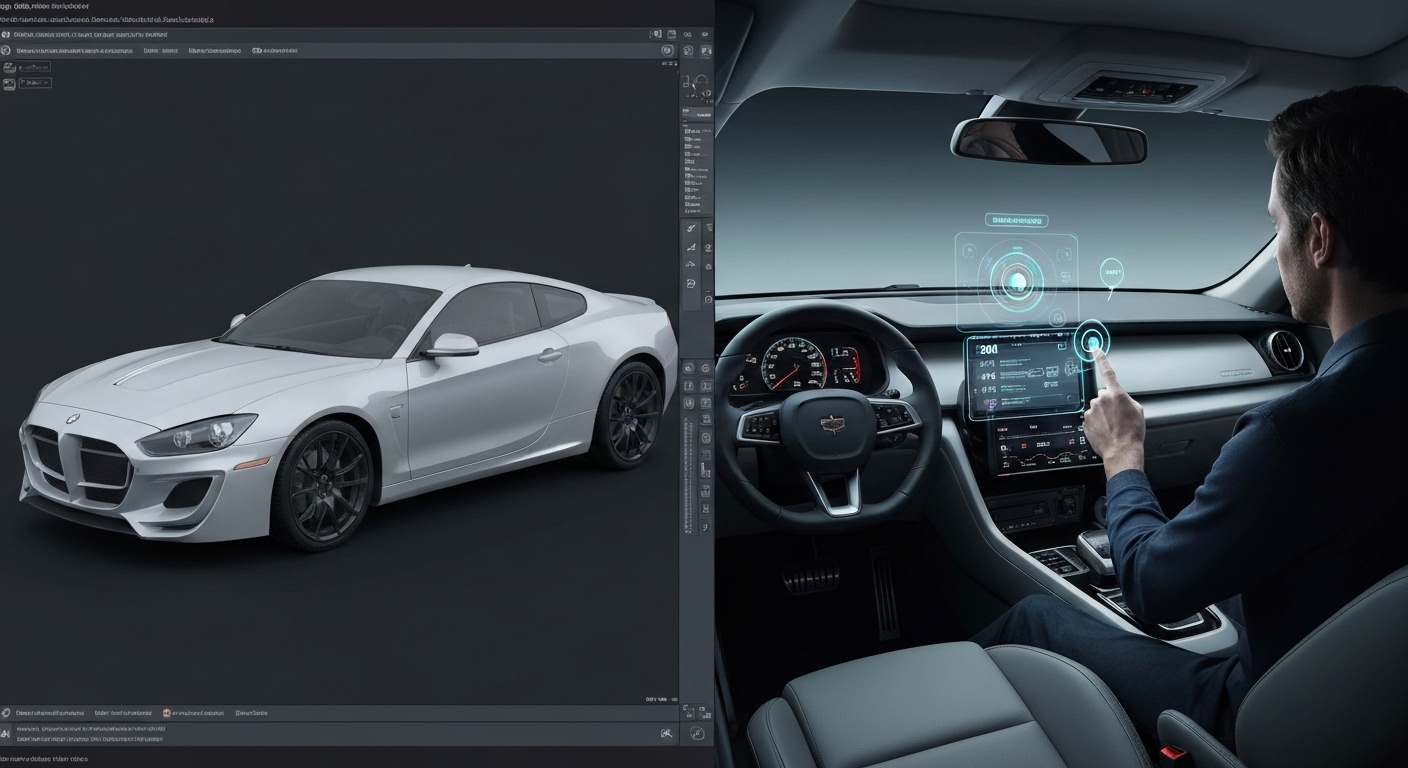
Task: Open the circular compass icon at bottom right
Action: [698, 733]
